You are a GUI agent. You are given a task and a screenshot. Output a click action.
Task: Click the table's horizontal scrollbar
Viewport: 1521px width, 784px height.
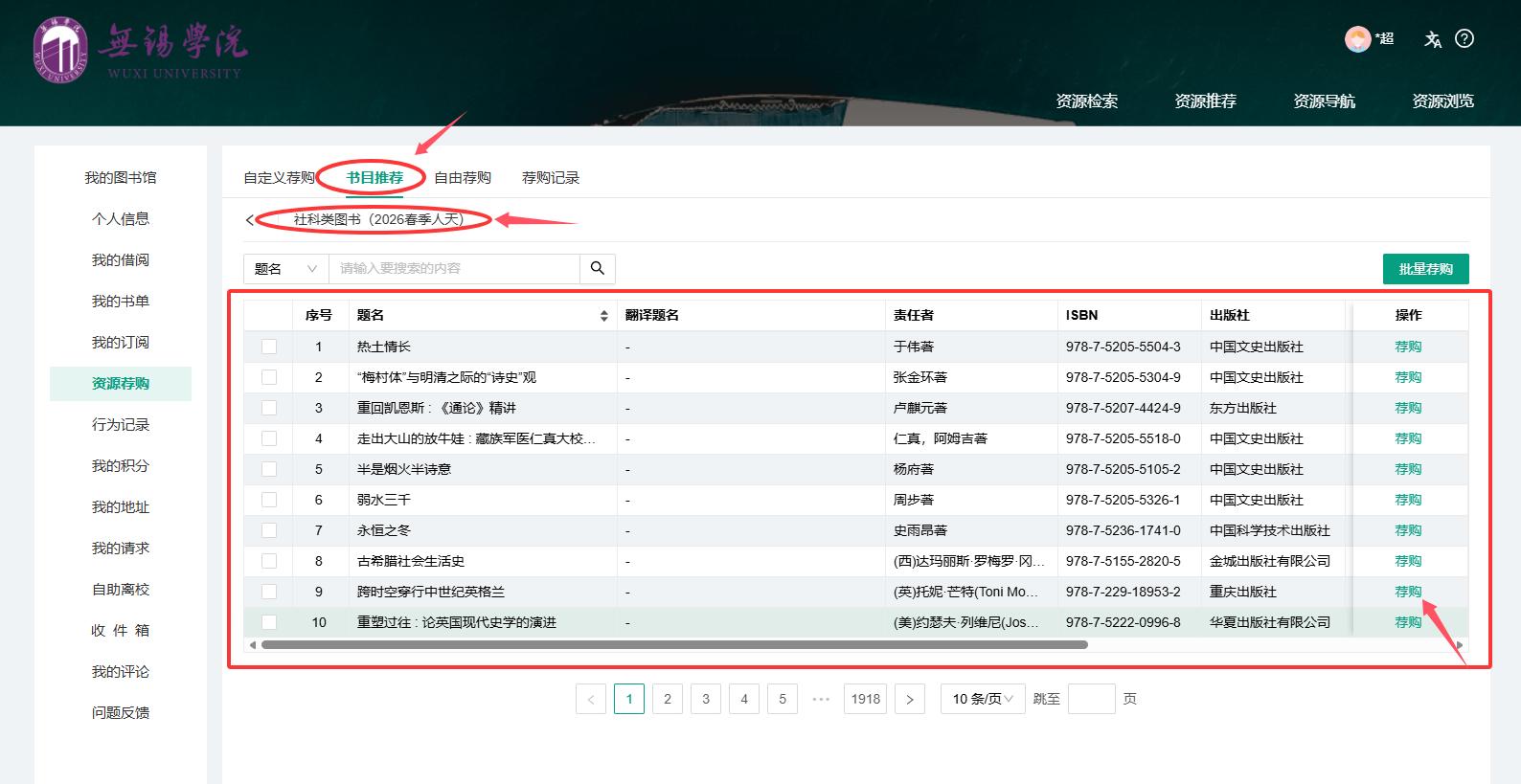673,645
